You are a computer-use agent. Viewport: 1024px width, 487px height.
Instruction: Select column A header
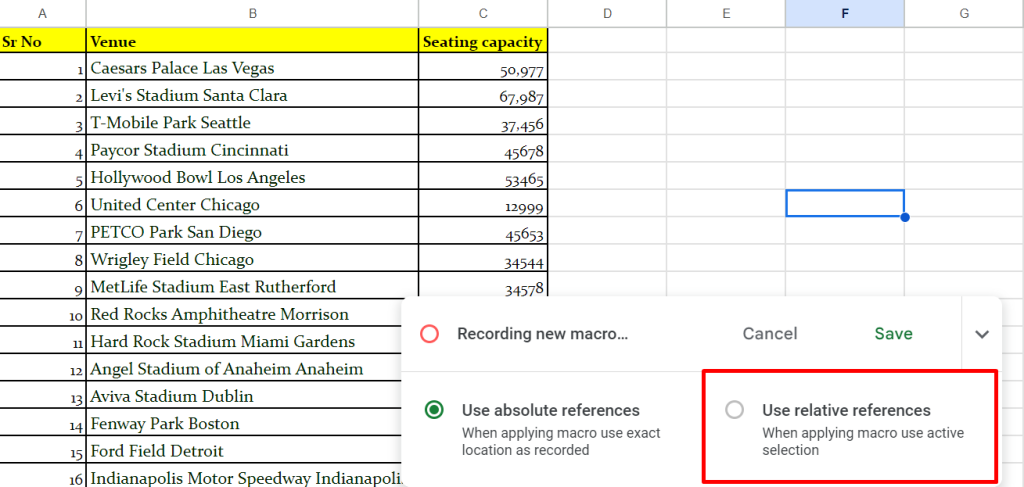pos(42,13)
